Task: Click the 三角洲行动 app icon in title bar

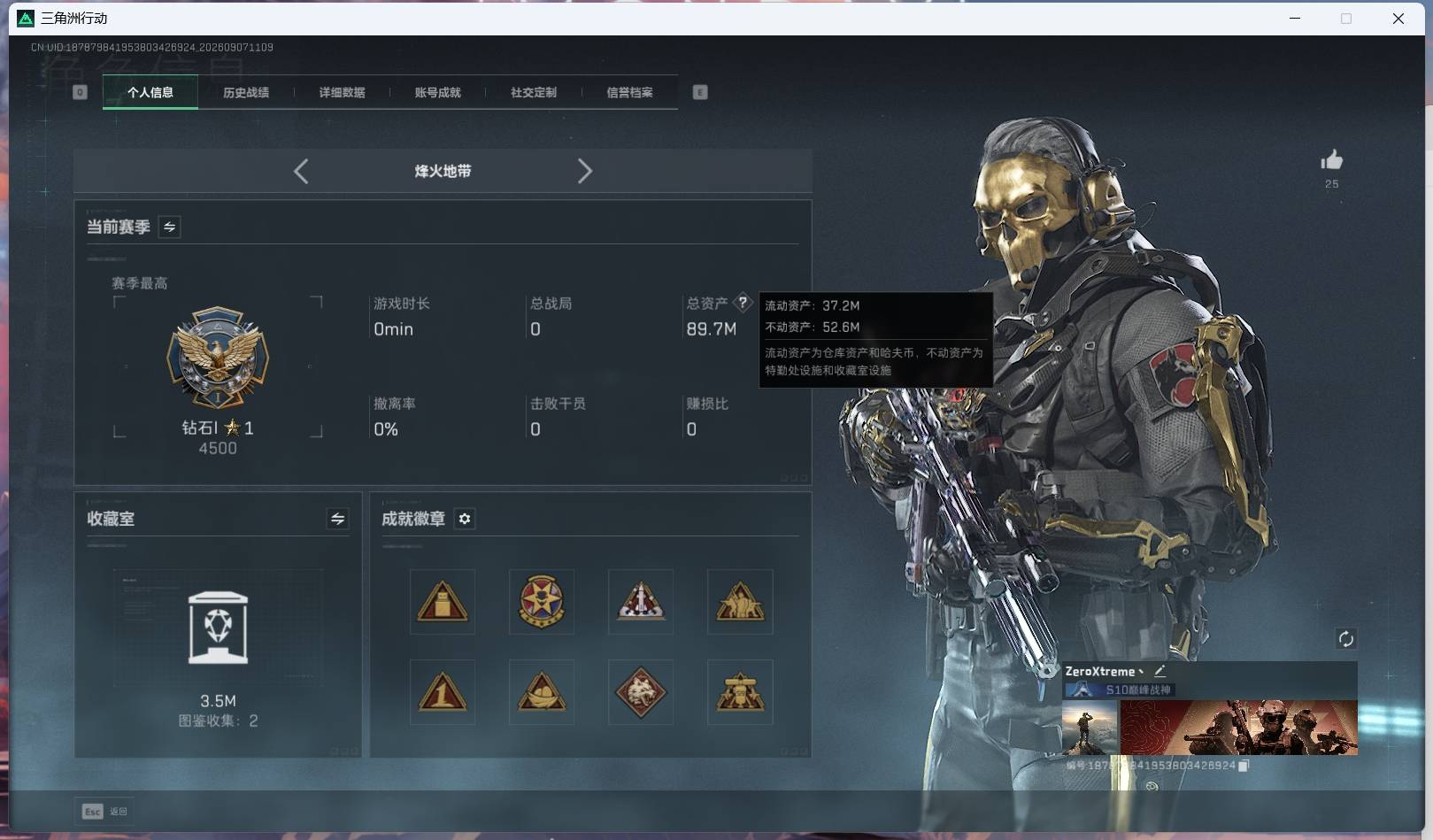Action: [x=26, y=19]
